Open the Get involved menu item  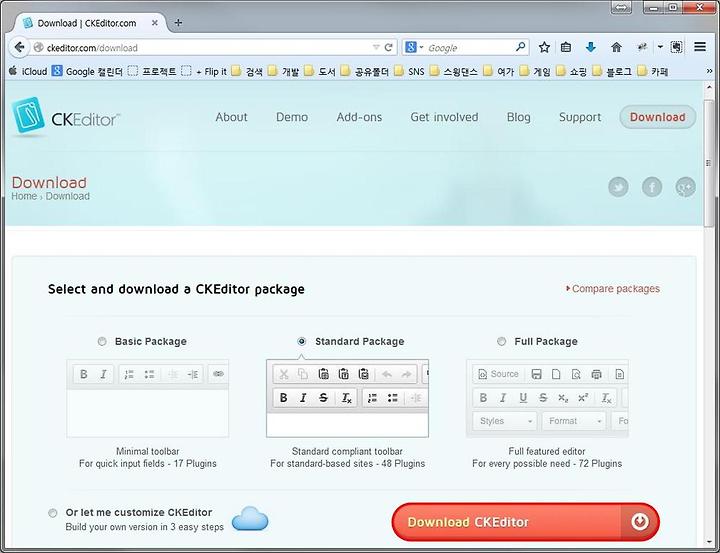pyautogui.click(x=444, y=117)
